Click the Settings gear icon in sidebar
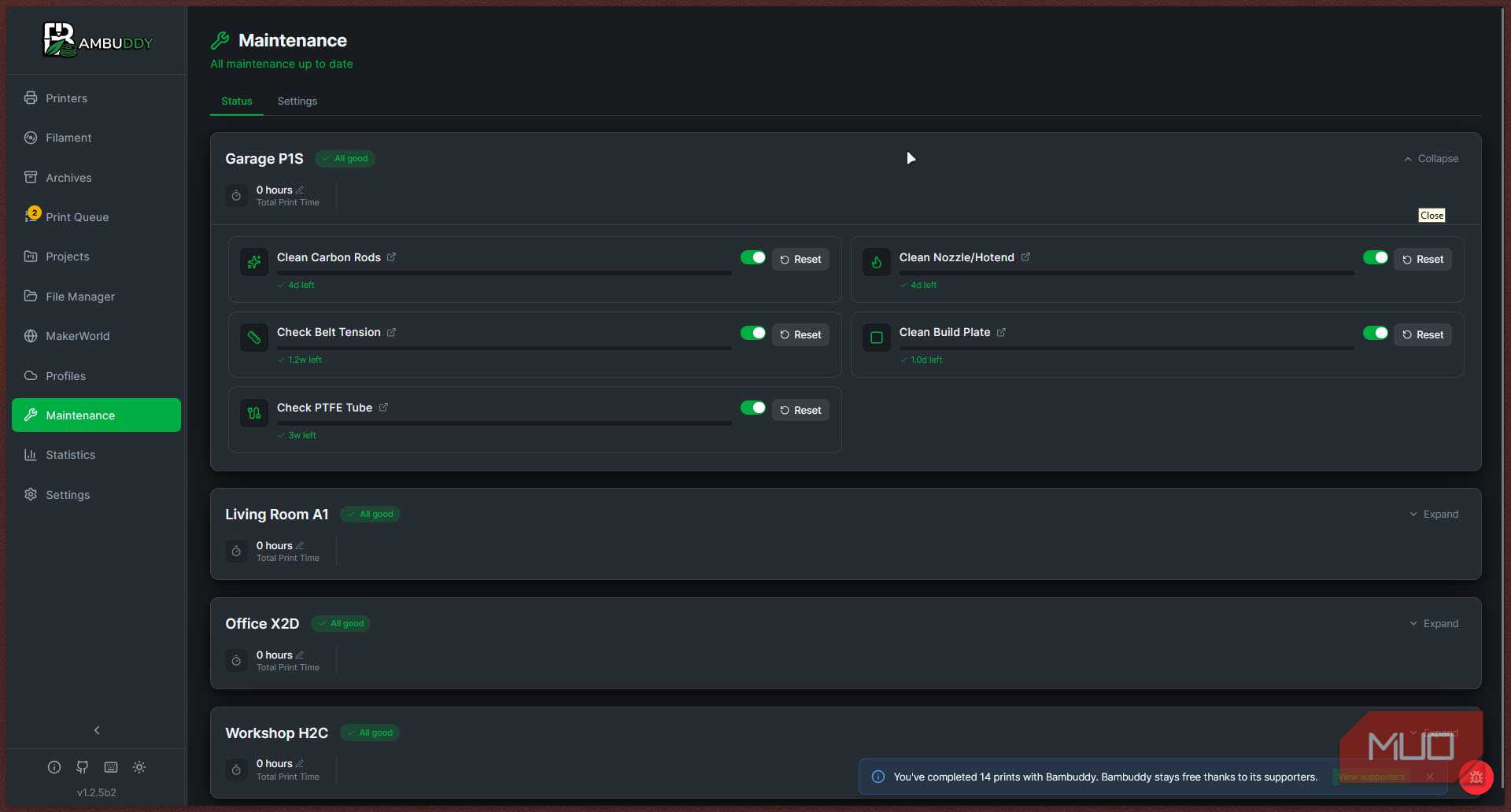The image size is (1511, 812). pos(31,495)
